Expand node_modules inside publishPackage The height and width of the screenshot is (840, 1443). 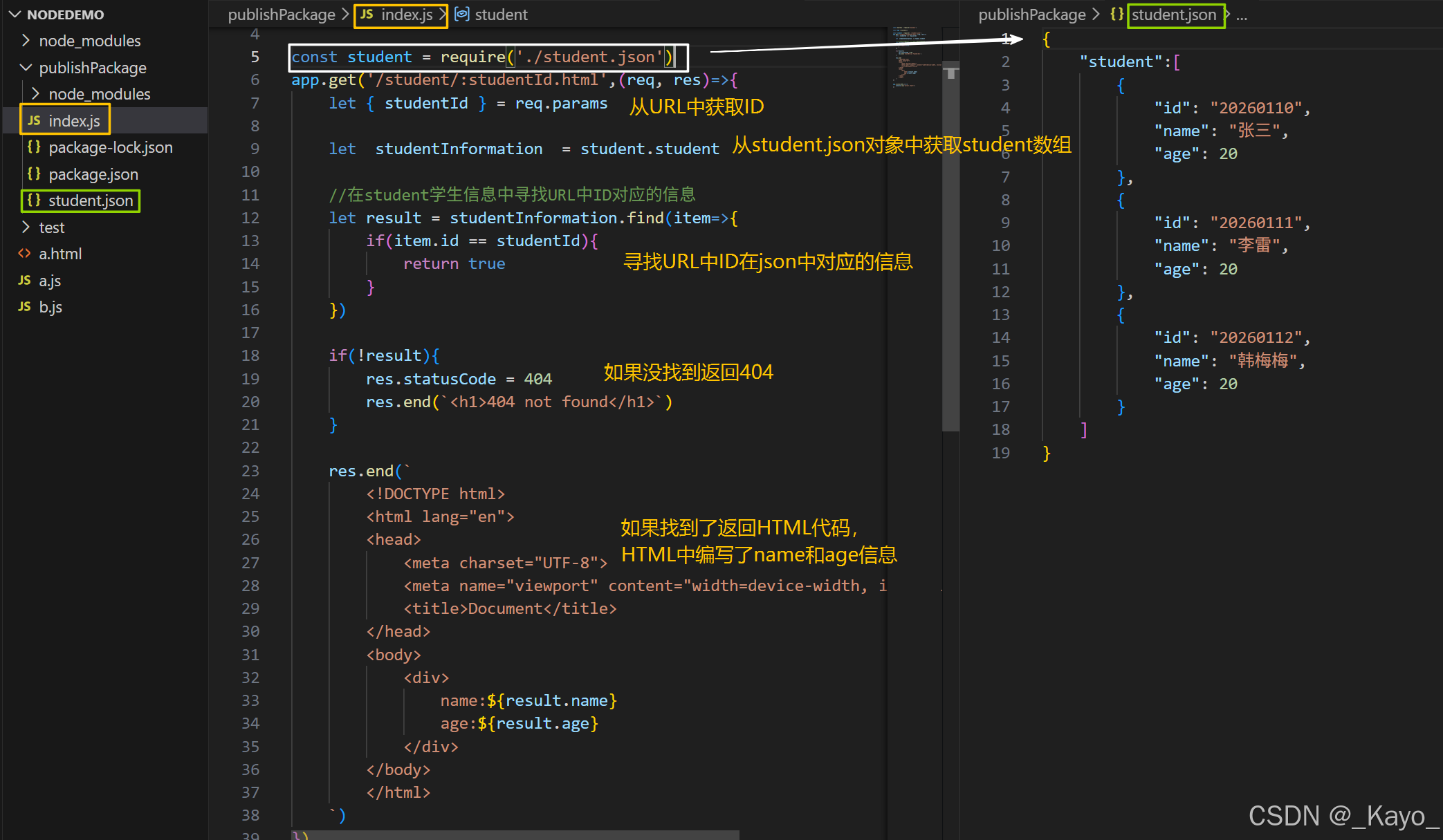point(35,94)
